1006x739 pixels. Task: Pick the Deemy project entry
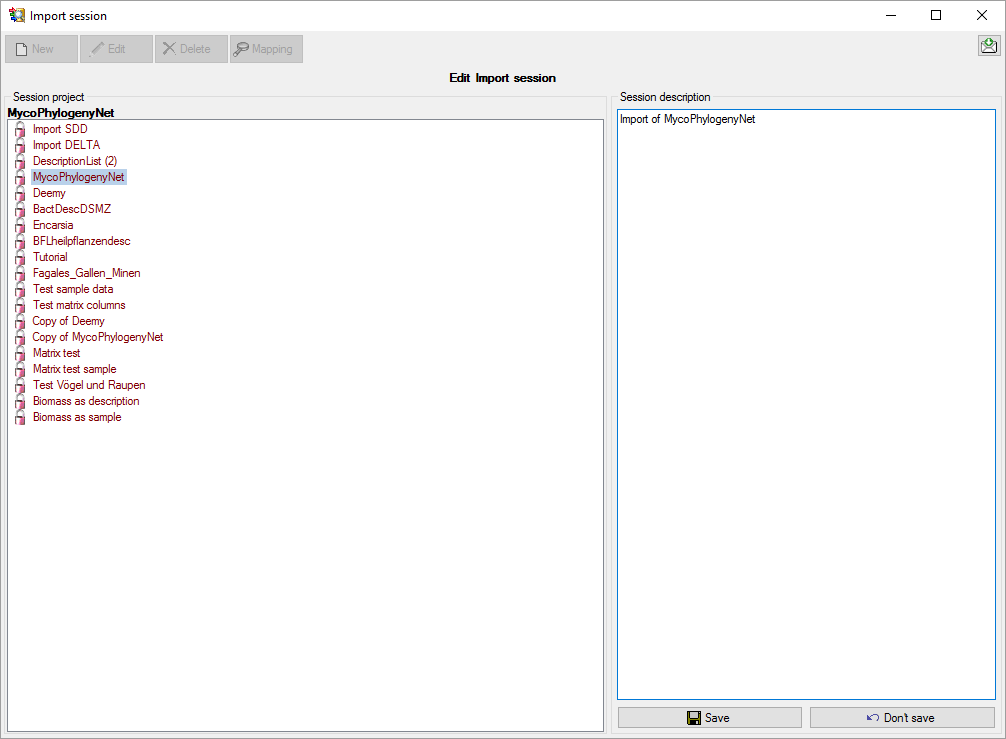point(49,193)
